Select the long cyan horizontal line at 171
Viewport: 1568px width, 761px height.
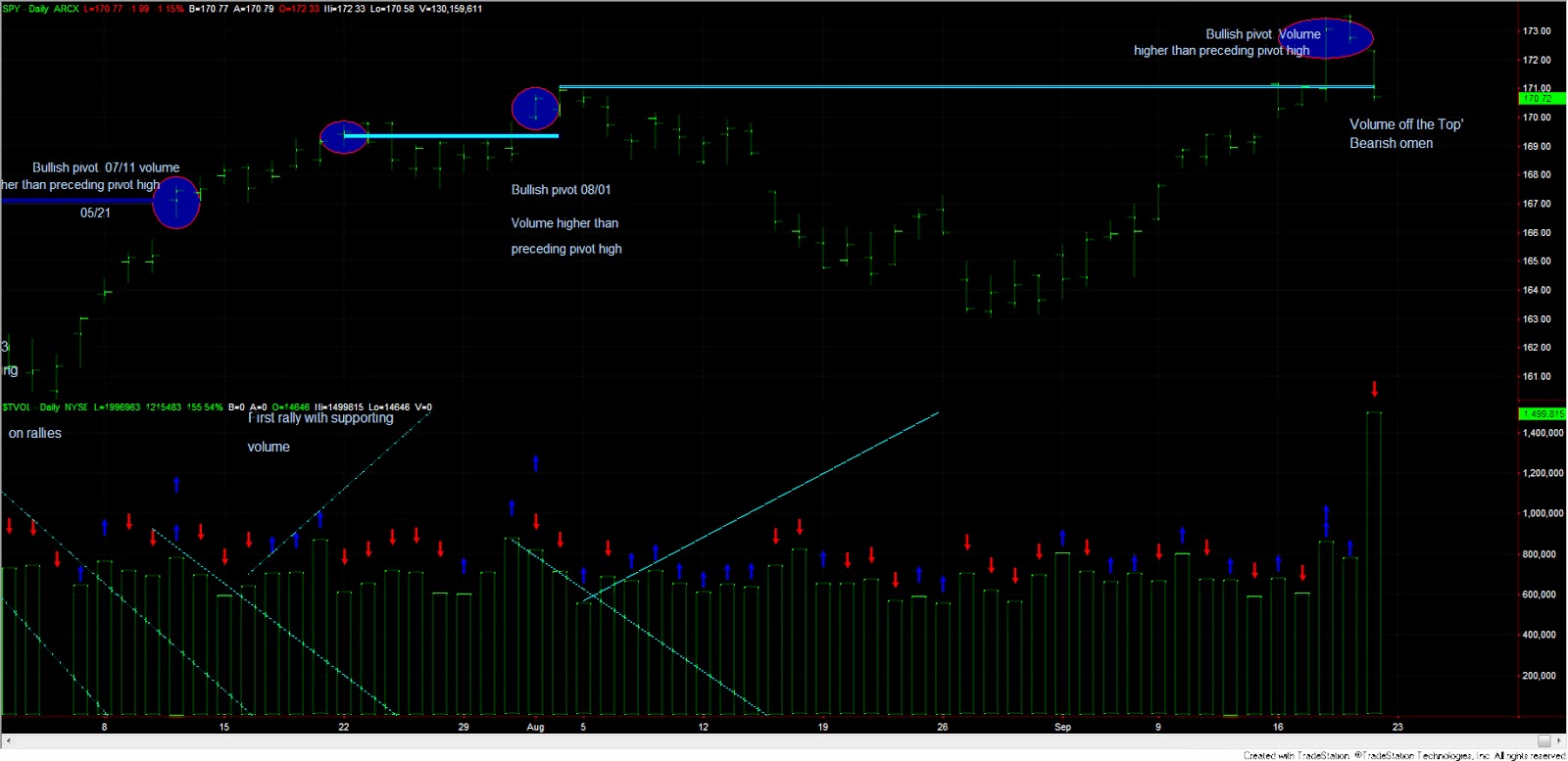[966, 87]
